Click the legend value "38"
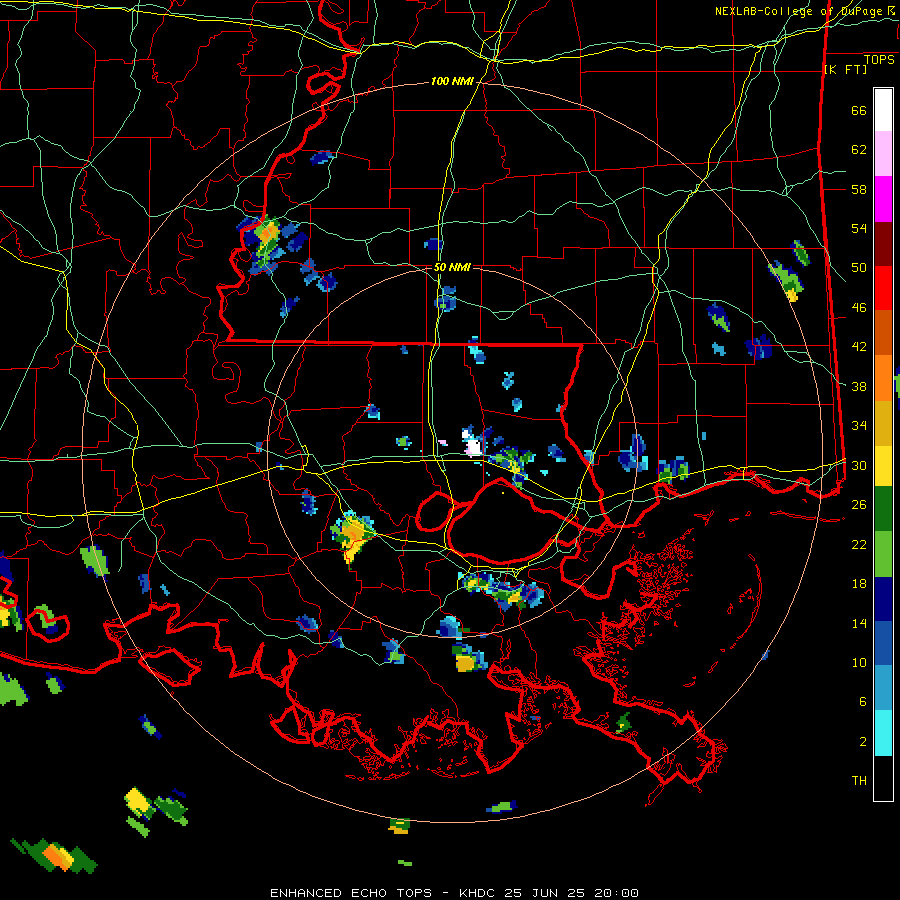 859,386
